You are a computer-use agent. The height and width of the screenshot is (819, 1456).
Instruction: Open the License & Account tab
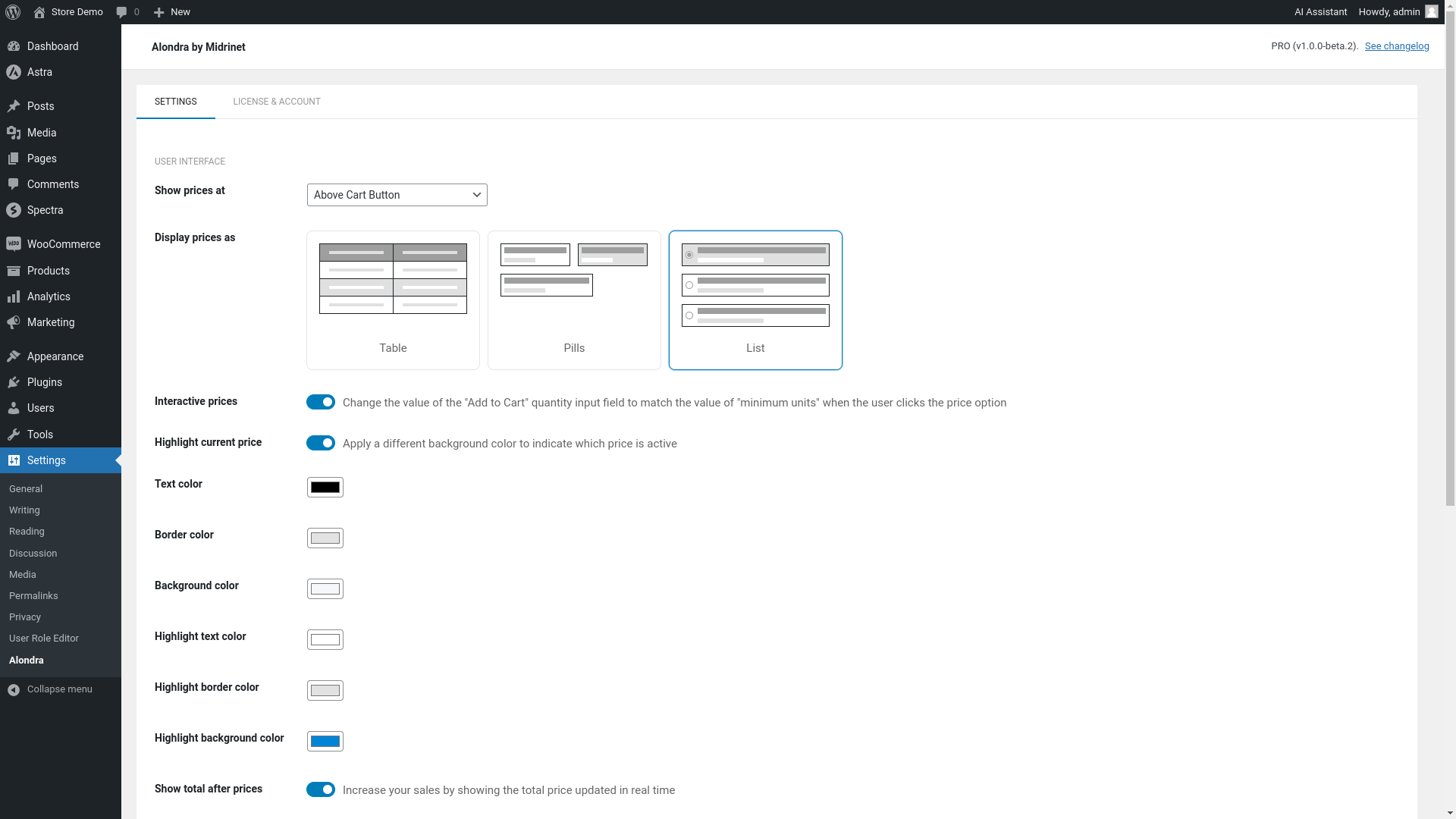[x=277, y=102]
